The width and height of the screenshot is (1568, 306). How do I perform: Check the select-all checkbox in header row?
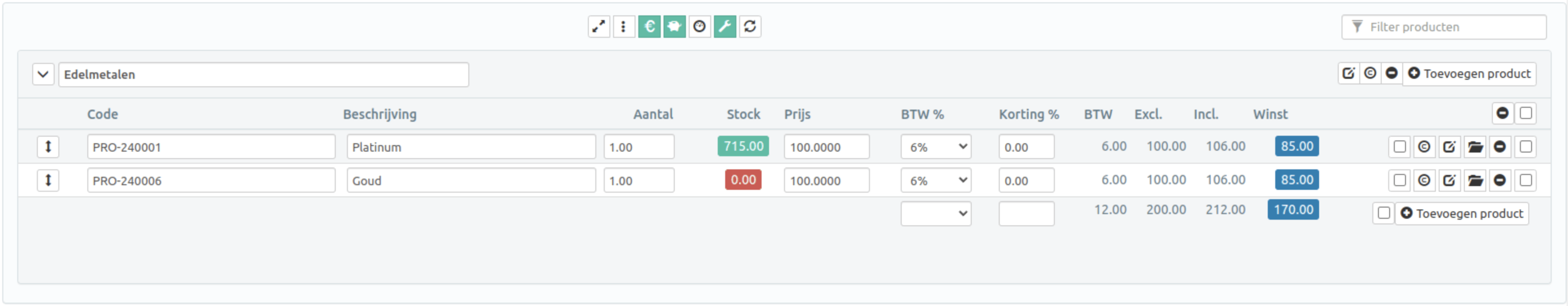tap(1526, 113)
